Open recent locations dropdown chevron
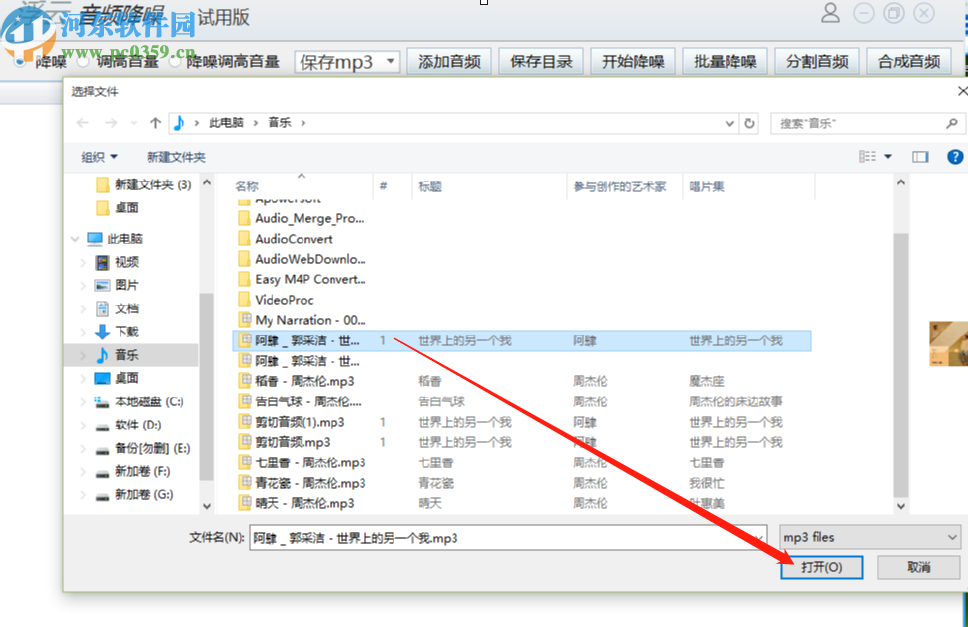Screen dimensions: 968x627 click(x=134, y=123)
